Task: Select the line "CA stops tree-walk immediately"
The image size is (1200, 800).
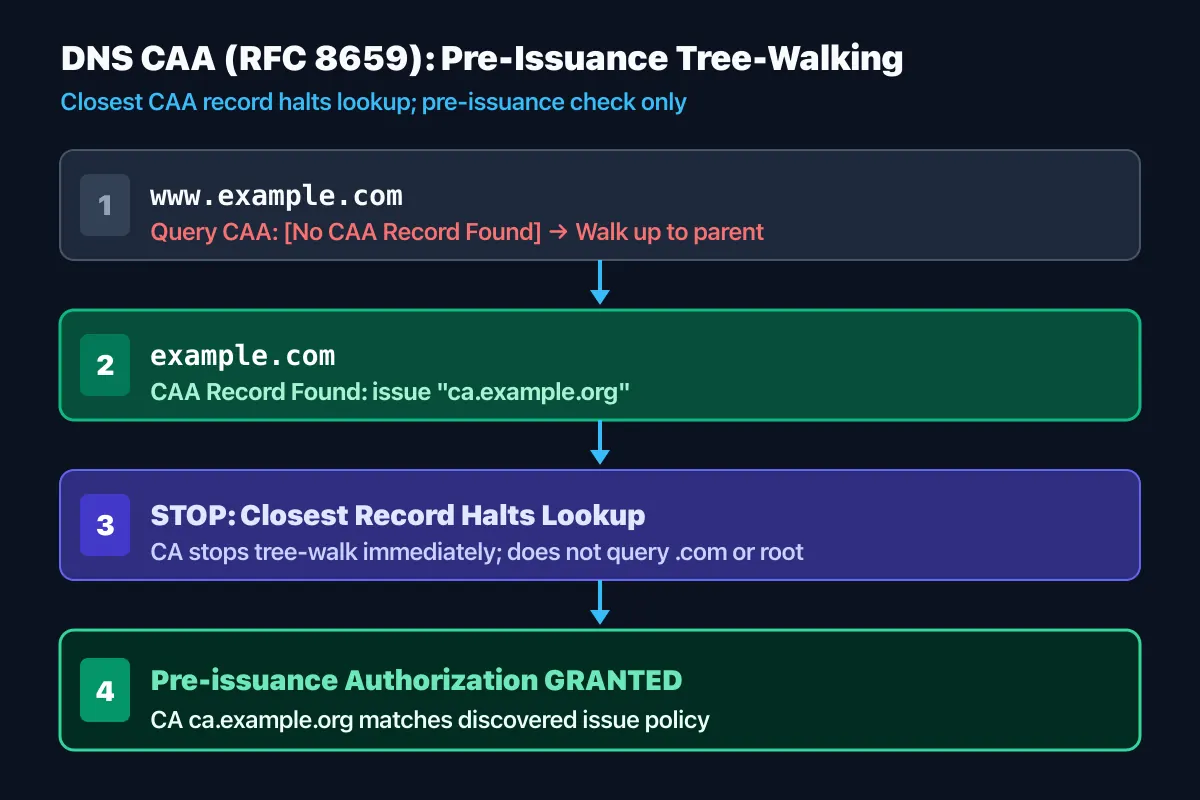Action: click(325, 552)
